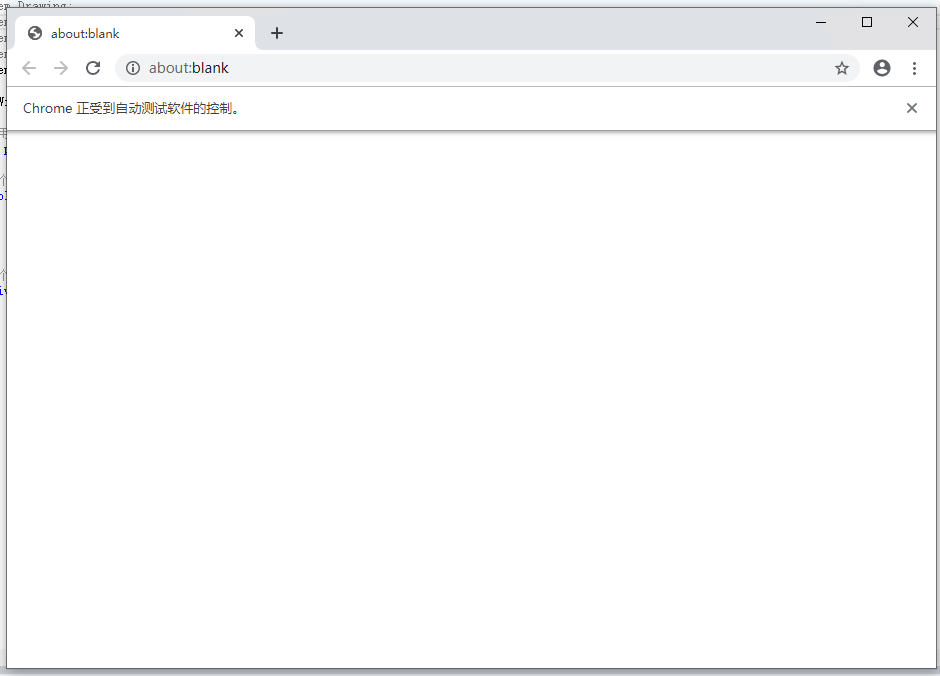
Task: Minimize the Chrome window
Action: (x=820, y=21)
